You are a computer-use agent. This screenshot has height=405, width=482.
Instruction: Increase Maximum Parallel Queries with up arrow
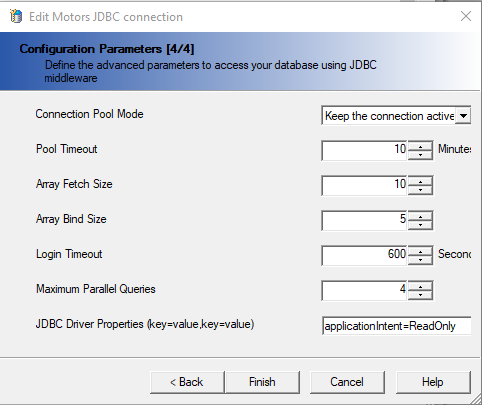(420, 286)
